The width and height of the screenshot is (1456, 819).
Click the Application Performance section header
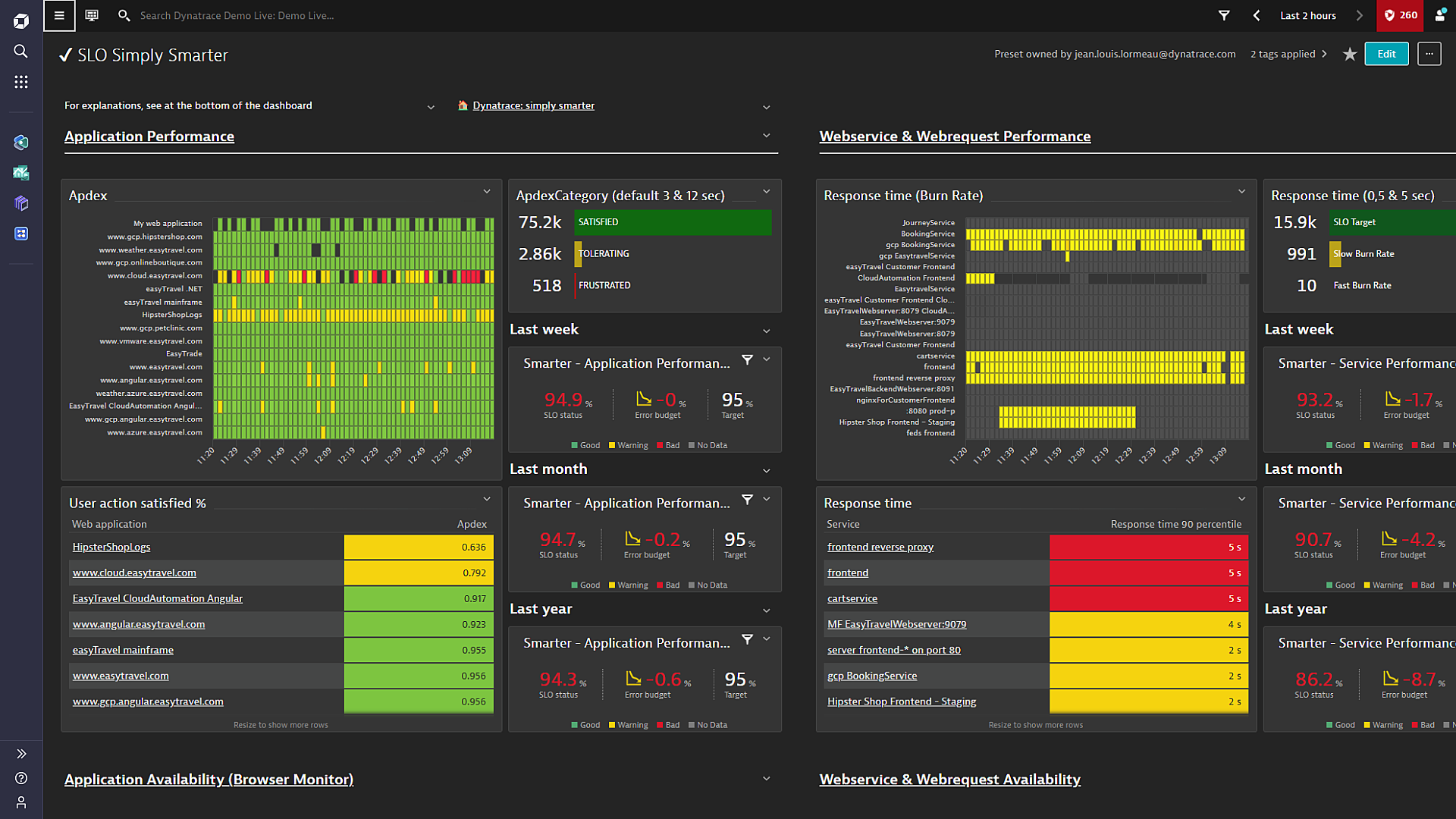click(x=149, y=136)
